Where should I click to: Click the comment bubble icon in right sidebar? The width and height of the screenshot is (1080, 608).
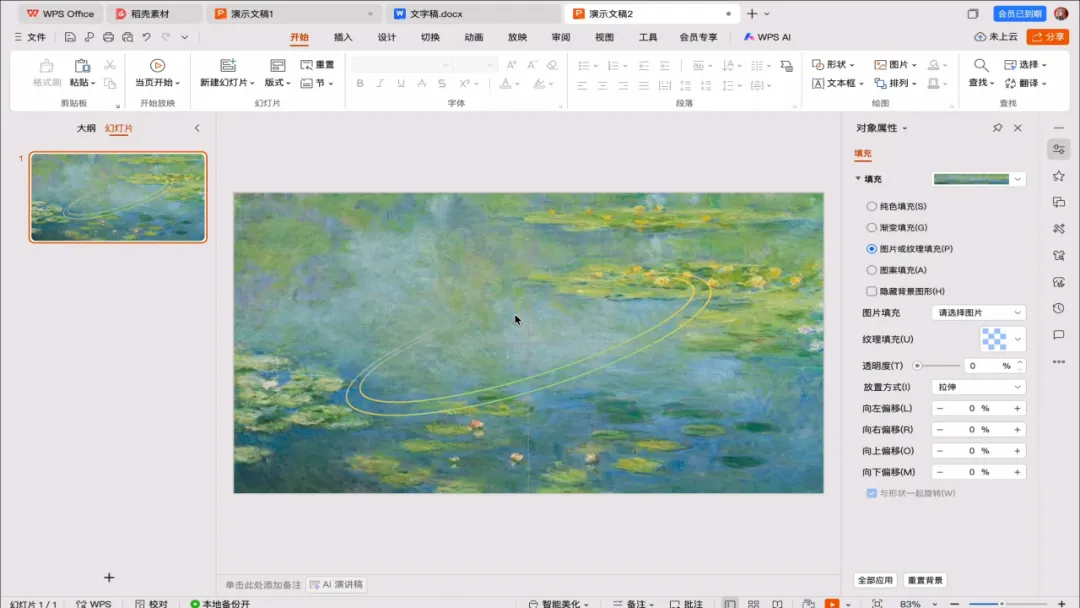(1059, 335)
